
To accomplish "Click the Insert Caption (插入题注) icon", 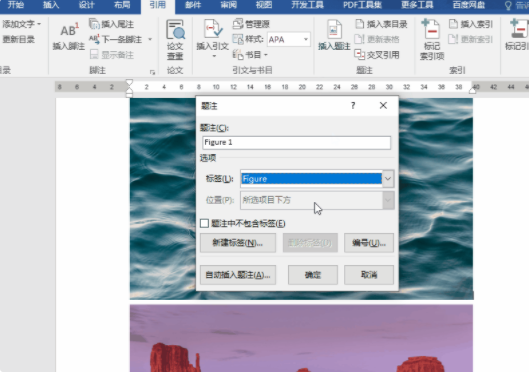I will coord(334,30).
